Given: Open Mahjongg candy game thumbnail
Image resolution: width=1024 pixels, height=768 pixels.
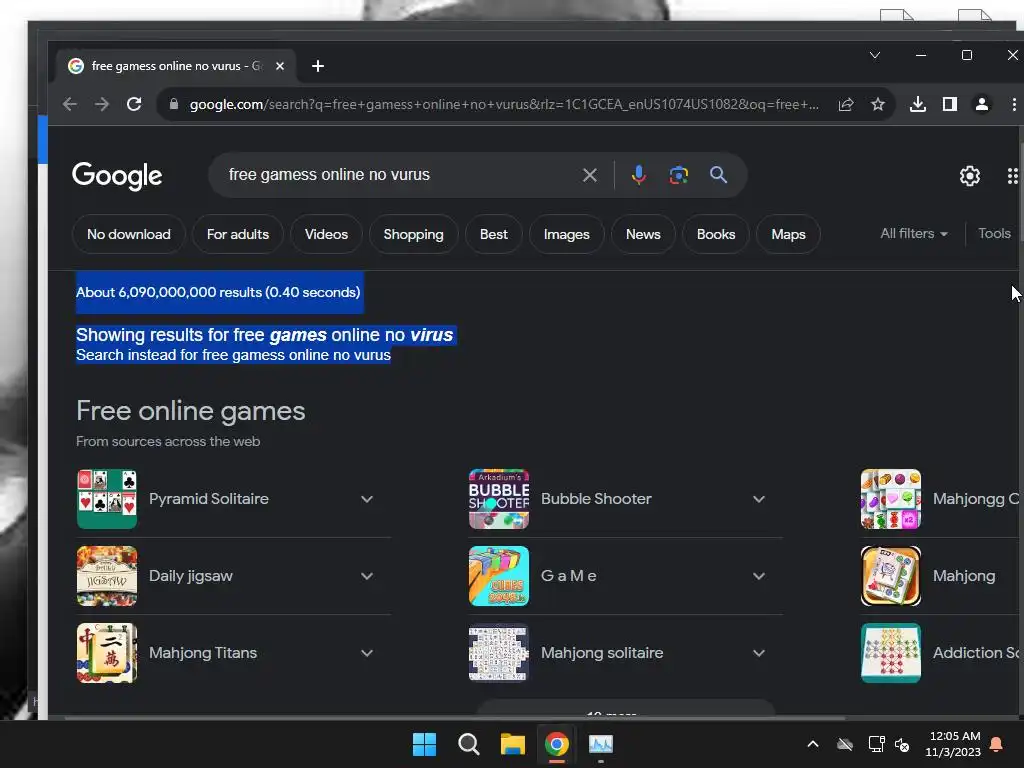Looking at the screenshot, I should pos(891,499).
